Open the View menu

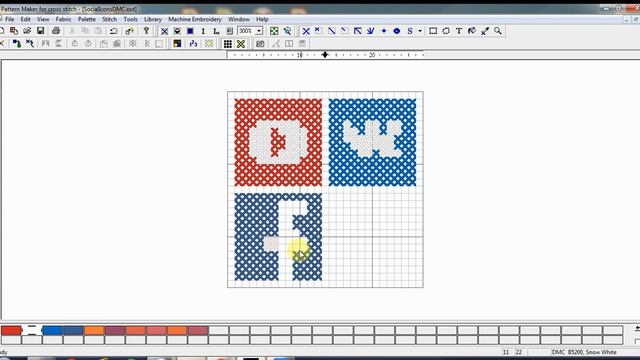point(43,19)
